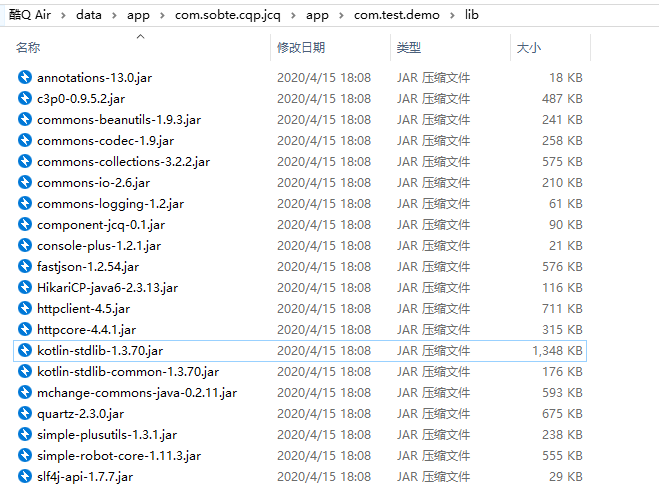The height and width of the screenshot is (502, 659).
Task: Select file name component-jcq-0.1.jar
Action: pos(101,225)
